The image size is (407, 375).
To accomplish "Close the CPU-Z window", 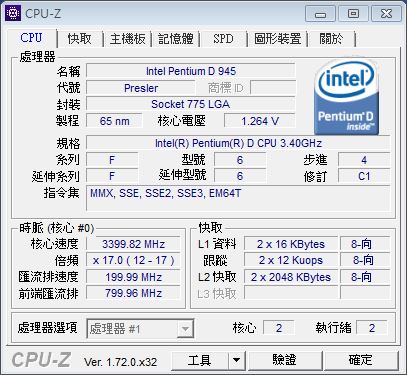I will [x=386, y=14].
